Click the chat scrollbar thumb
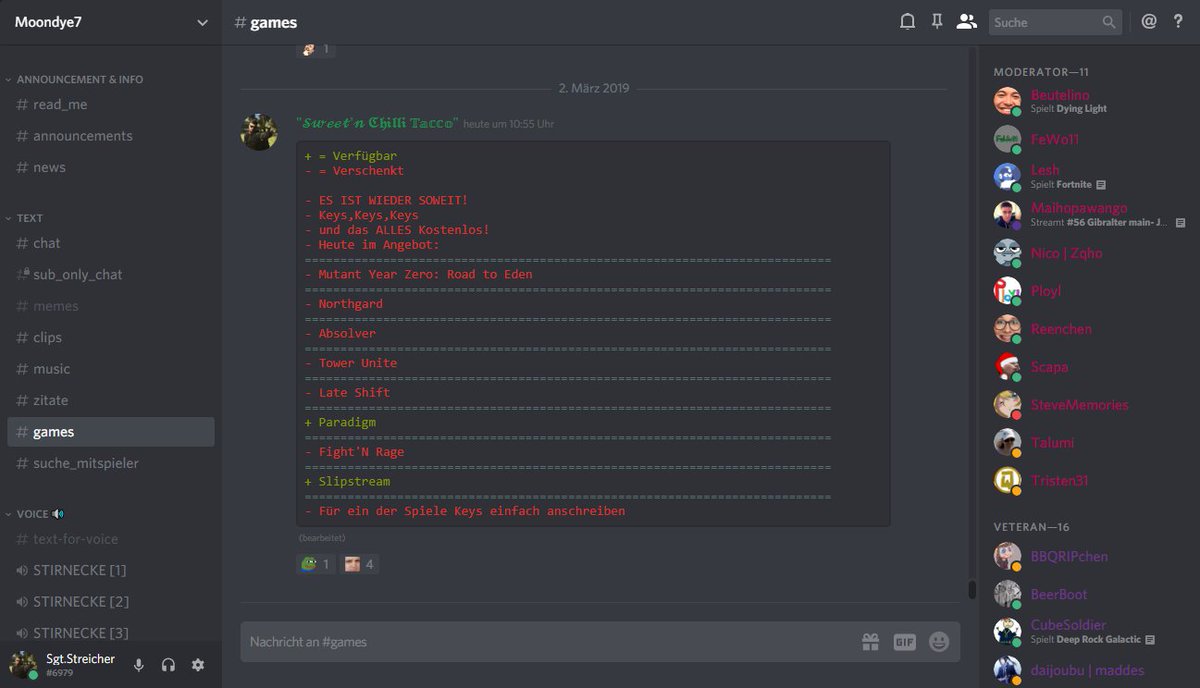 971,590
